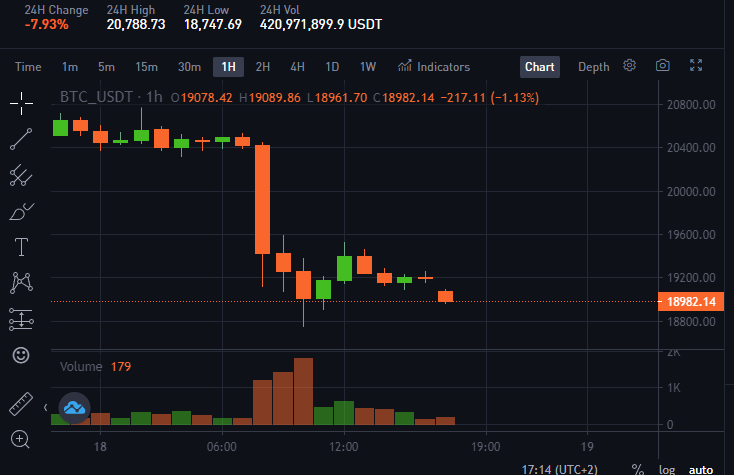Image resolution: width=734 pixels, height=475 pixels.
Task: Toggle log price scale
Action: click(x=667, y=469)
